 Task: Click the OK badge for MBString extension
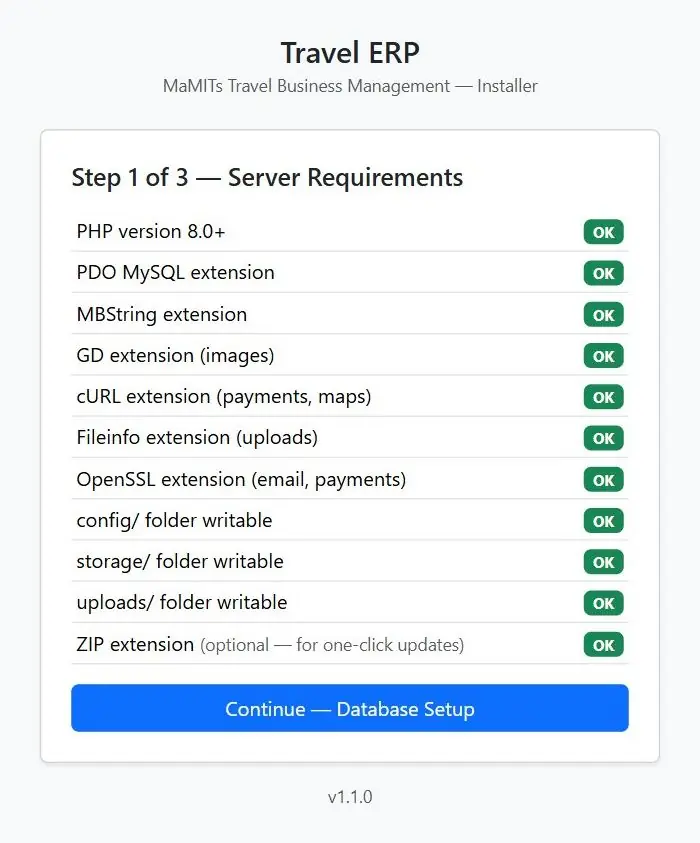click(x=603, y=315)
